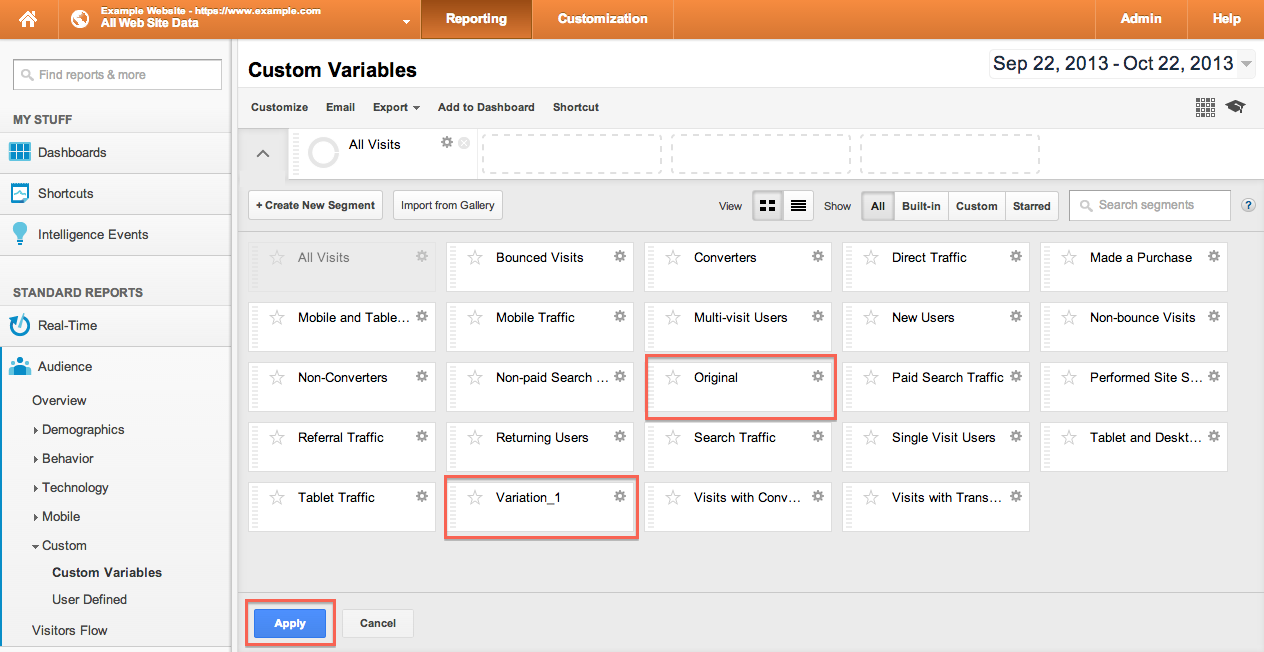
Task: Open the date range dropdown
Action: coord(1246,64)
